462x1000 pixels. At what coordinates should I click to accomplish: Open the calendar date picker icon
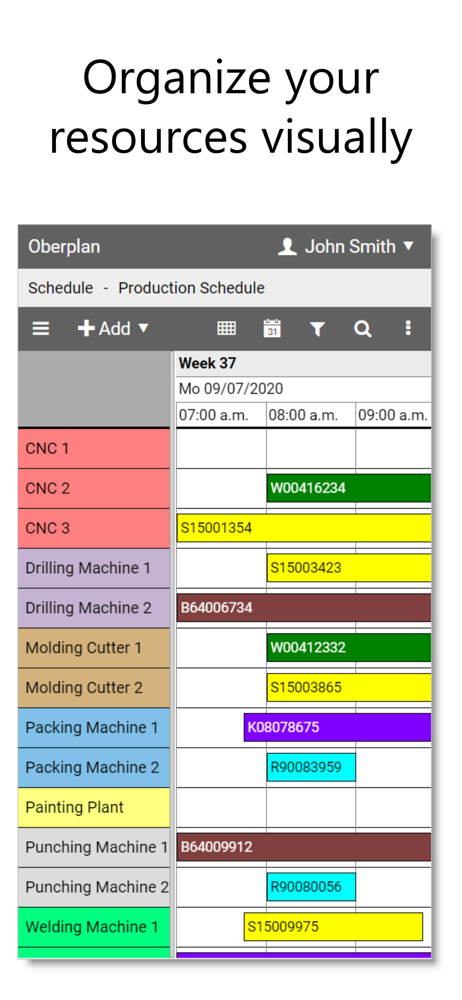pyautogui.click(x=272, y=328)
